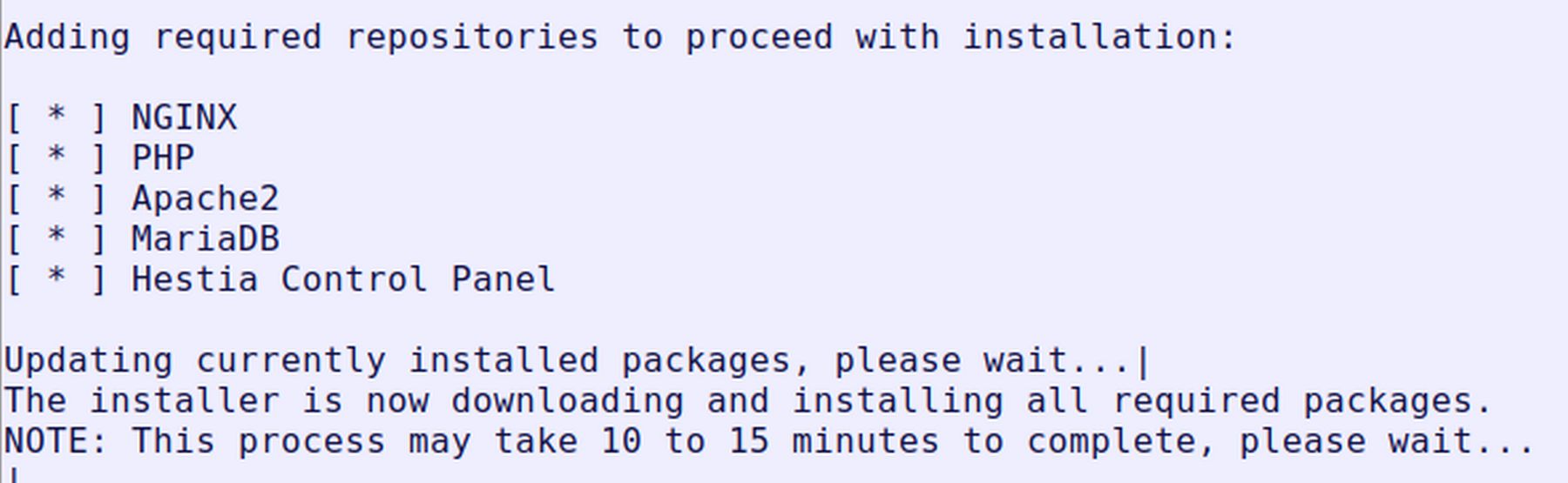The image size is (1568, 483).
Task: Select the Apache2 repository text
Action: tap(206, 198)
